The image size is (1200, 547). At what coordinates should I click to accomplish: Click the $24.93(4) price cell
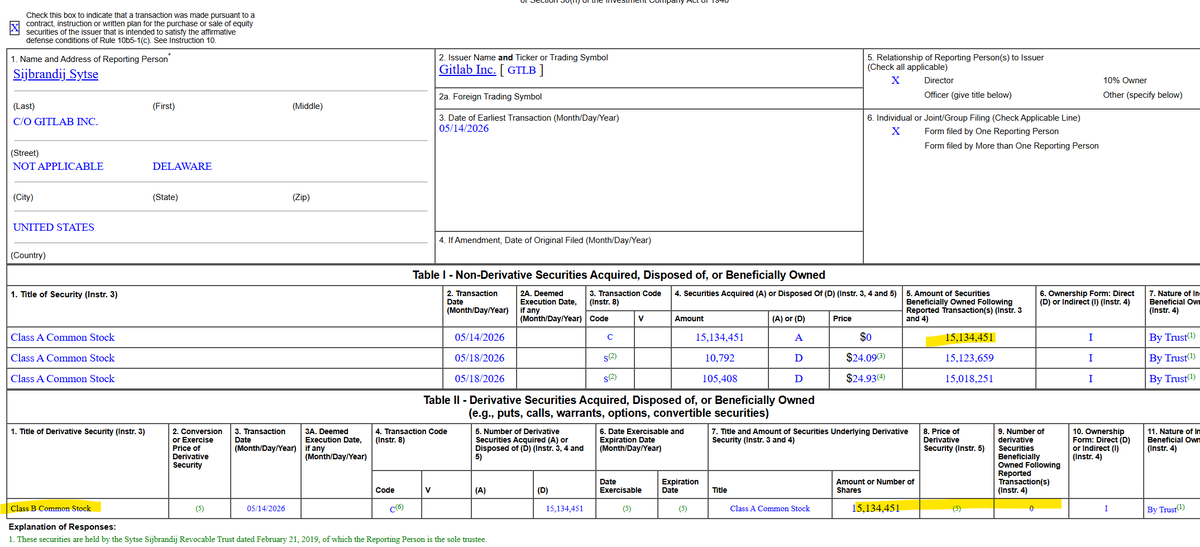click(865, 378)
